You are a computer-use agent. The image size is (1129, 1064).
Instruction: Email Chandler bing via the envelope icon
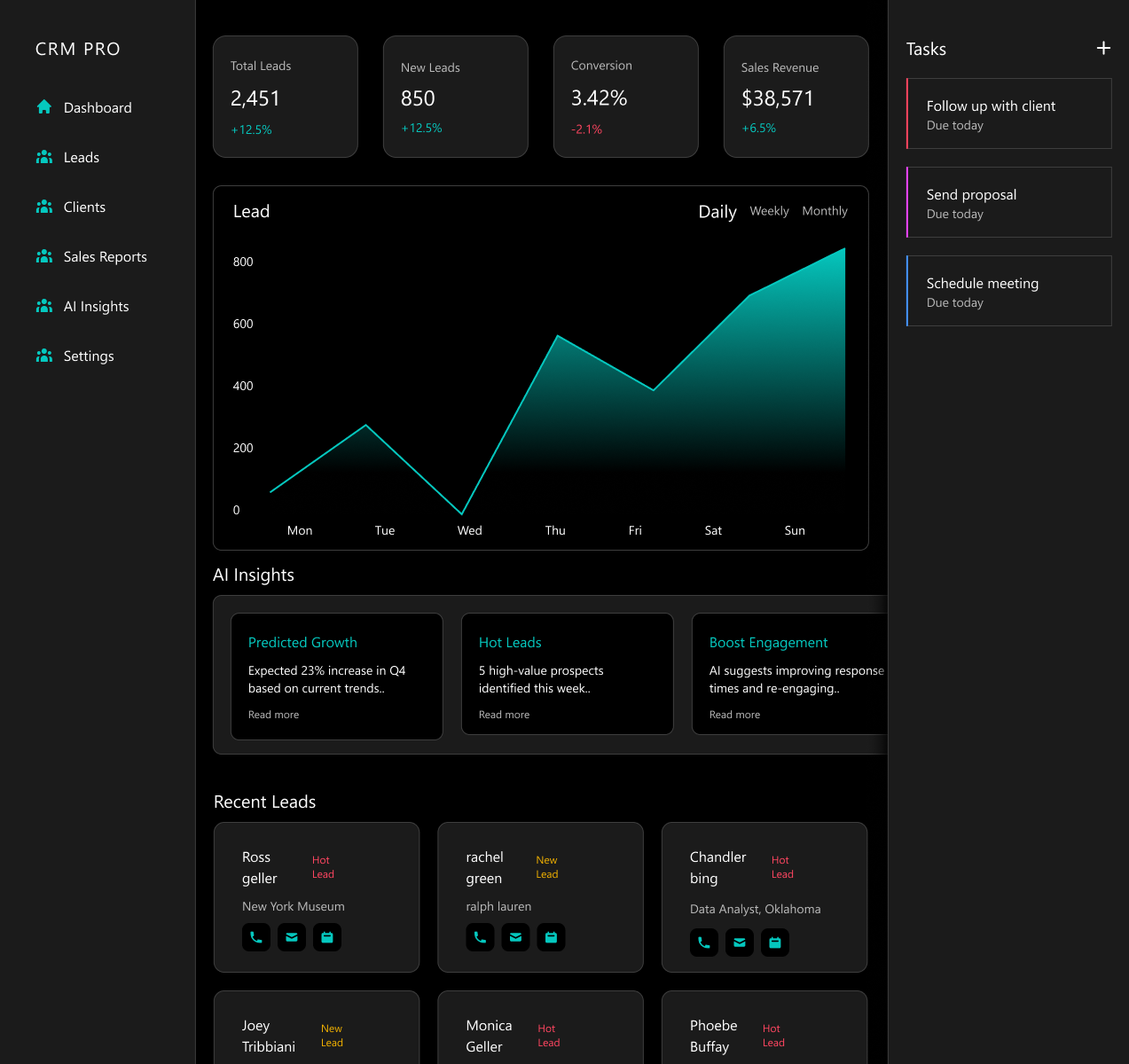(x=740, y=943)
